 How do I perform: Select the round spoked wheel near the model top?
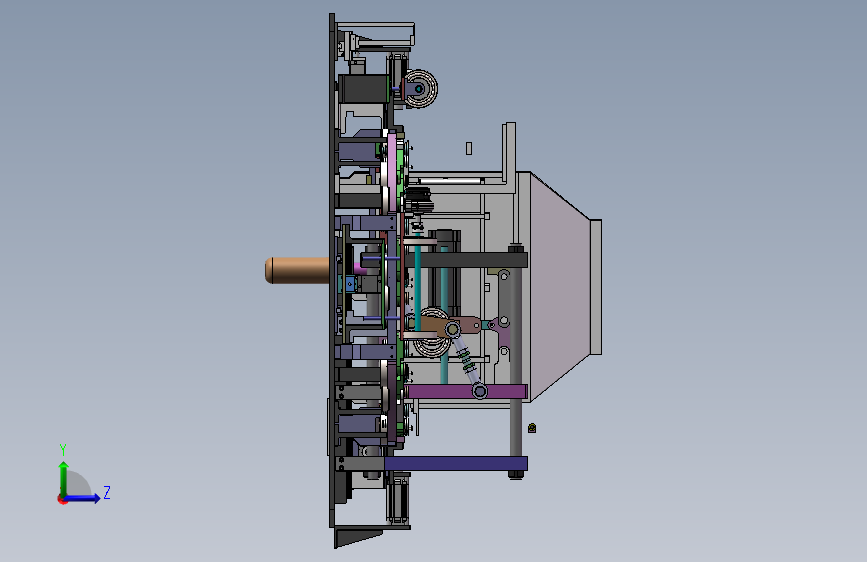click(x=420, y=89)
